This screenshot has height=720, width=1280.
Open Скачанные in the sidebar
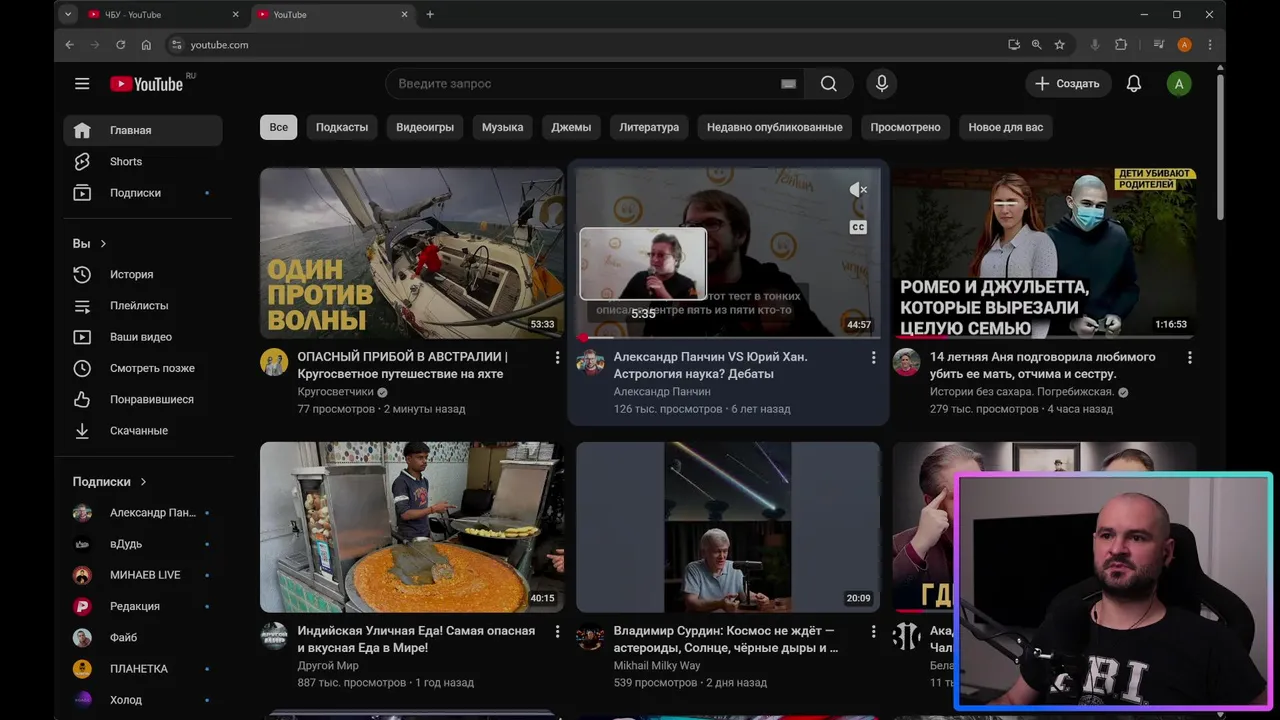[143, 431]
